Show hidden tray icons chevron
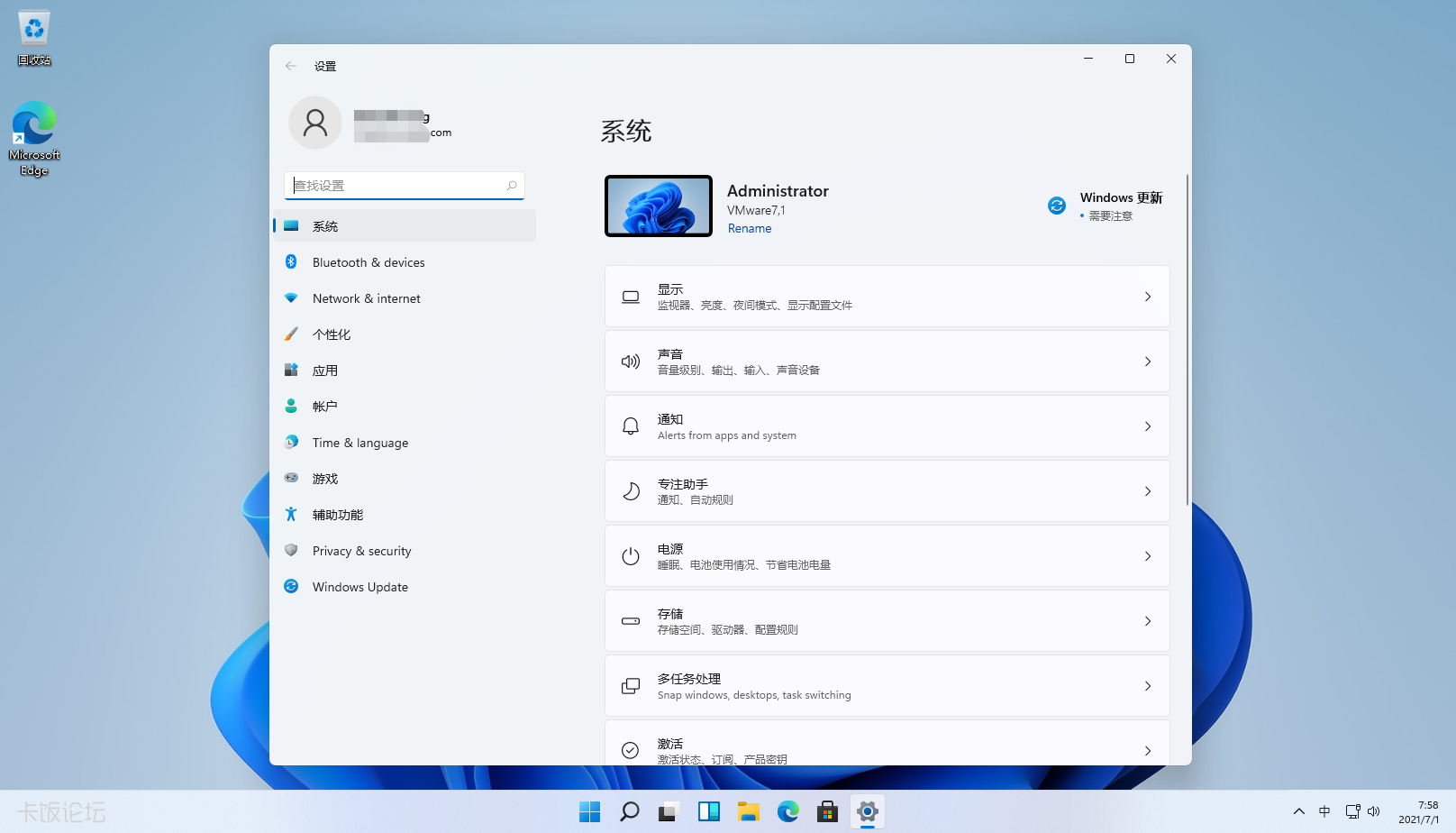 point(1298,811)
